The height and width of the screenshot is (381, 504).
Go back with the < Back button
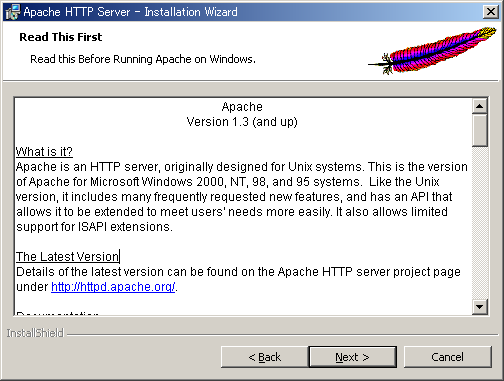(x=265, y=357)
